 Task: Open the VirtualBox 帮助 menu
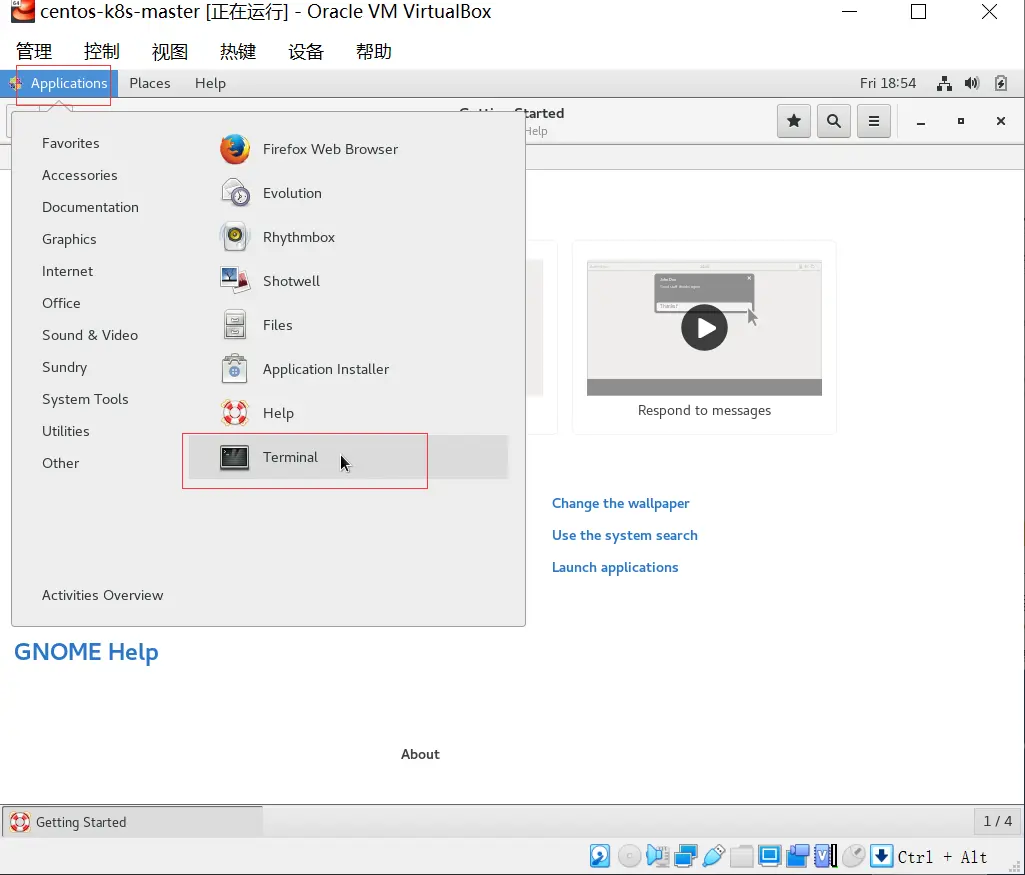[x=374, y=52]
